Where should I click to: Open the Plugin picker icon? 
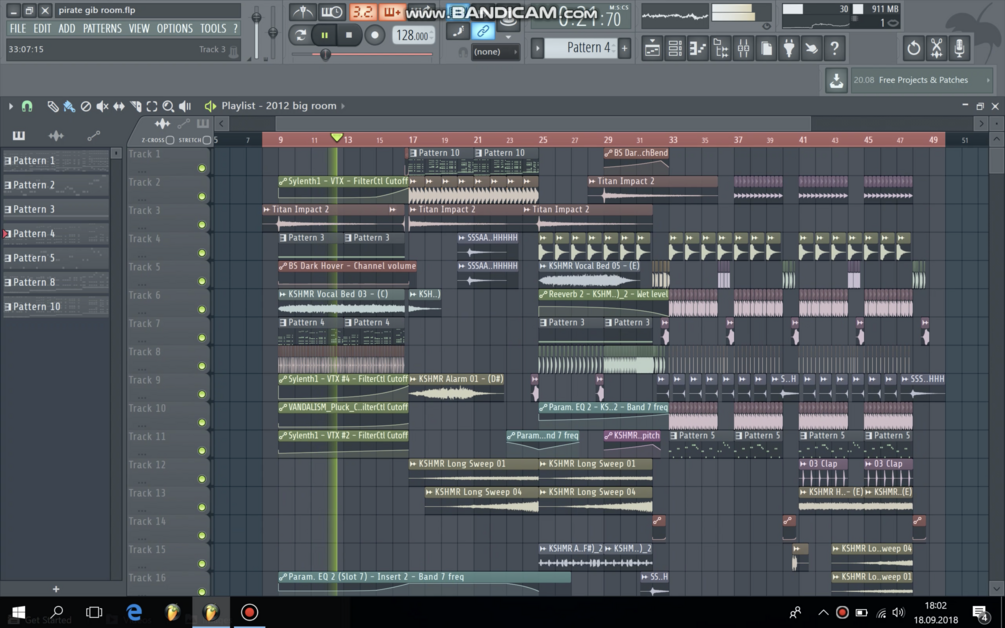point(789,47)
